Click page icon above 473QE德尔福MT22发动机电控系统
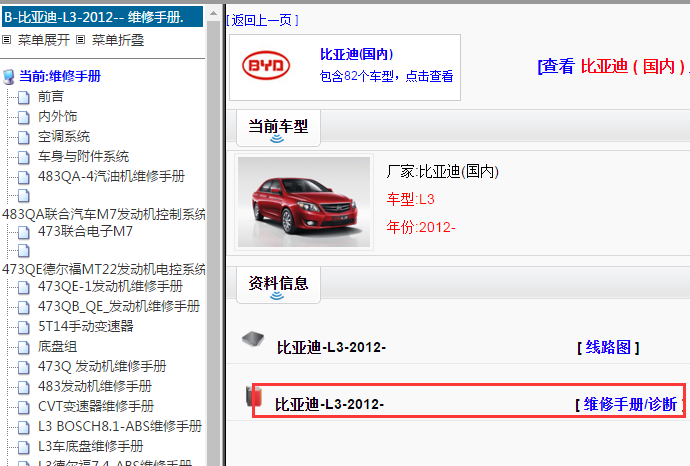The width and height of the screenshot is (690, 466). pos(24,251)
